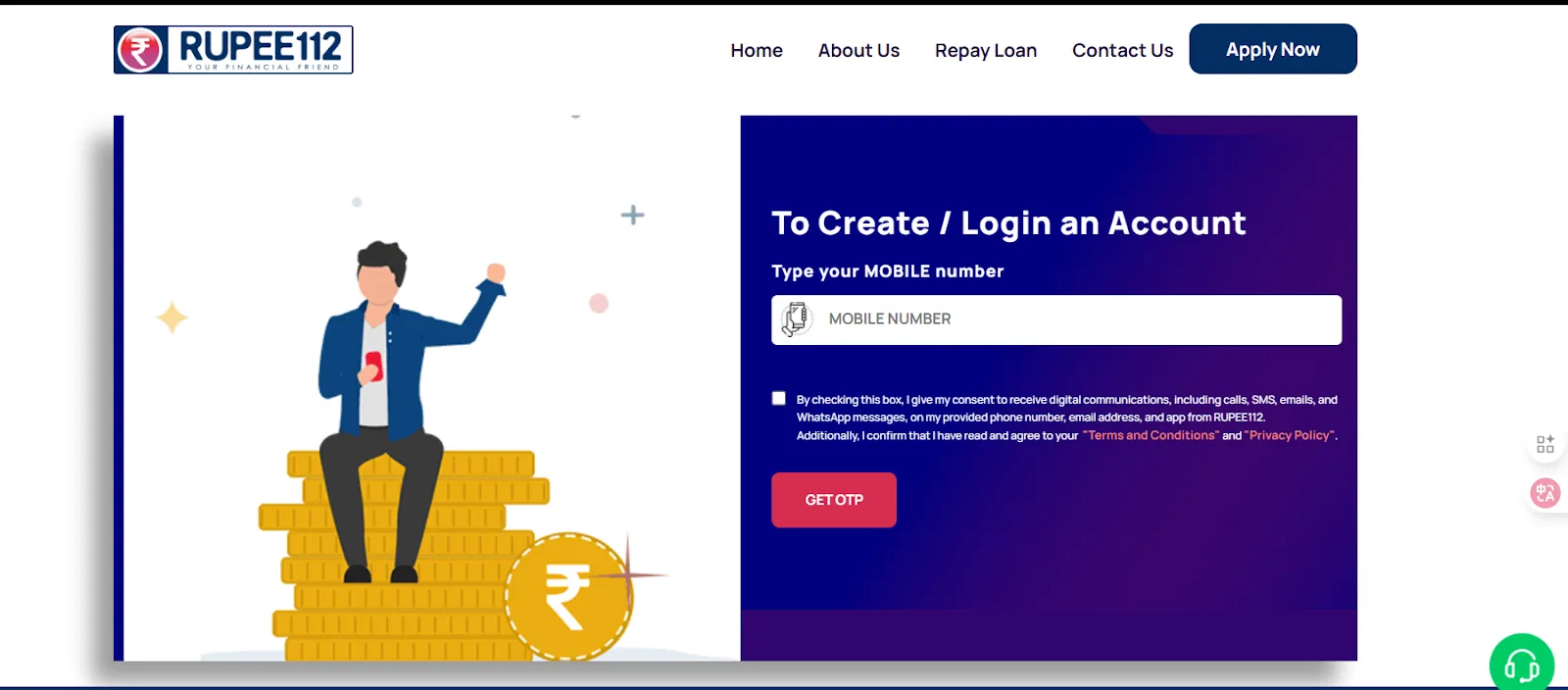The height and width of the screenshot is (690, 1568).
Task: Navigate to Contact Us
Action: point(1122,50)
